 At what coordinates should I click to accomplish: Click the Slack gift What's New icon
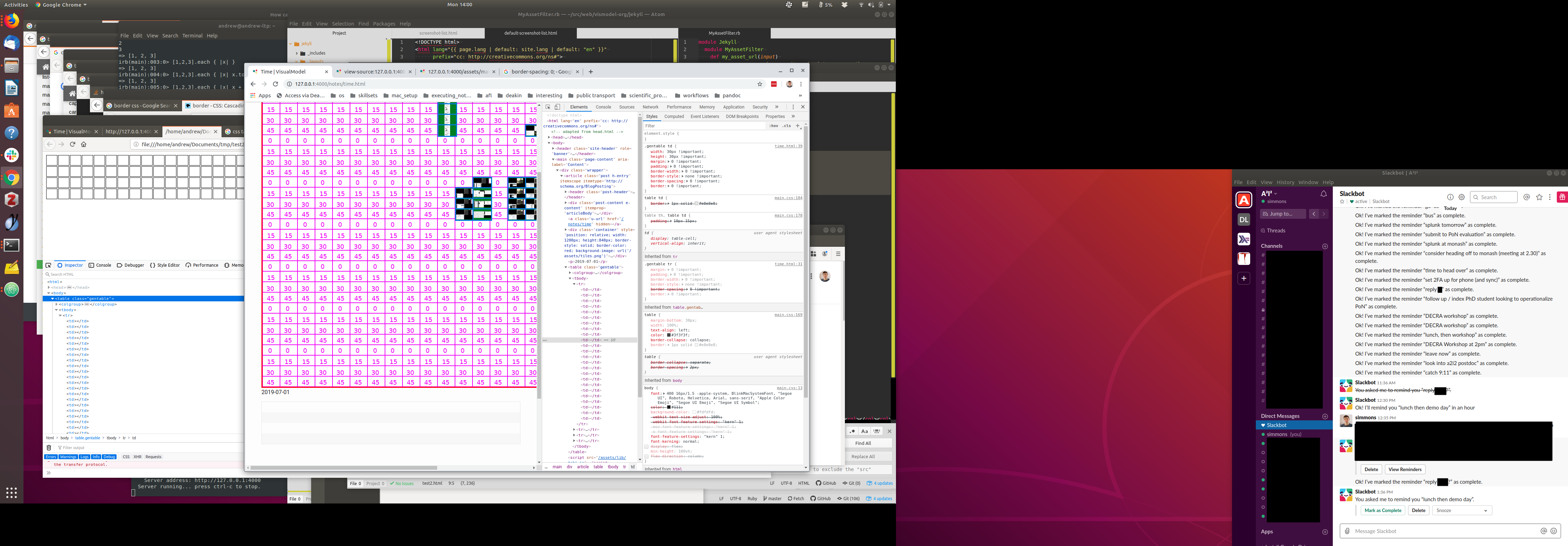(x=1562, y=197)
